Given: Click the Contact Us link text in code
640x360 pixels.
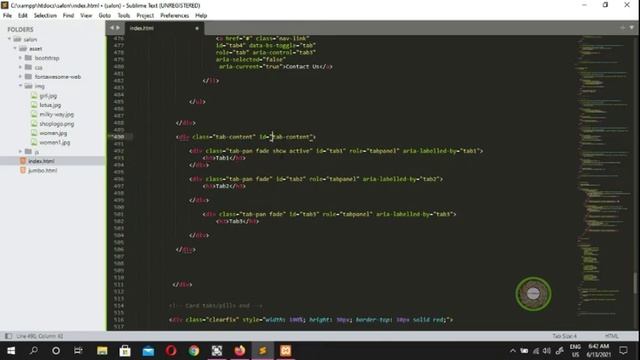Looking at the screenshot, I should 303,67.
